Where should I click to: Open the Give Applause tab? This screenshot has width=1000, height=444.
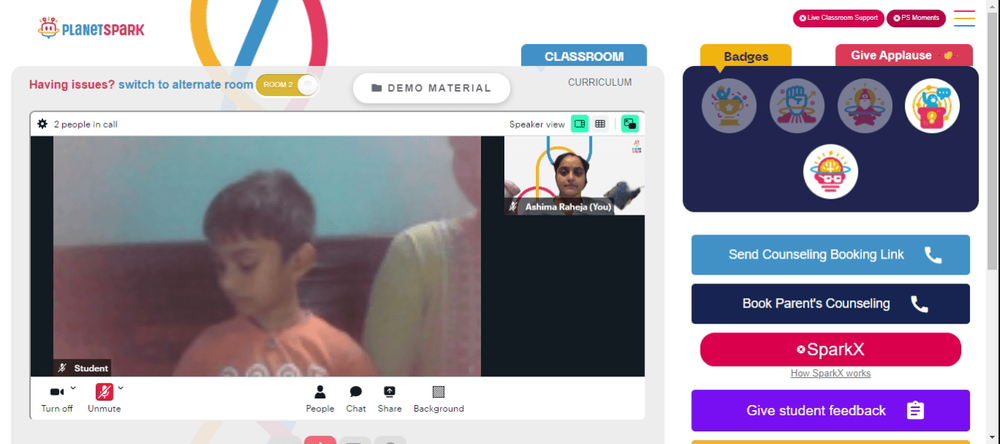click(x=904, y=56)
